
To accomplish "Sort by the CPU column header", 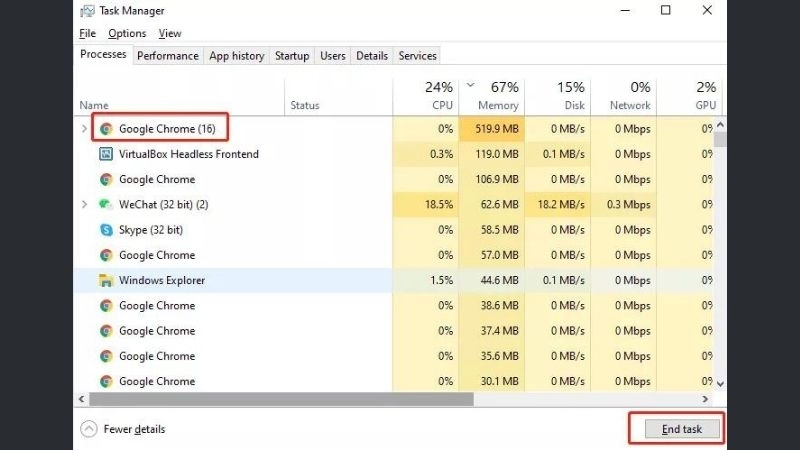I will [x=426, y=97].
